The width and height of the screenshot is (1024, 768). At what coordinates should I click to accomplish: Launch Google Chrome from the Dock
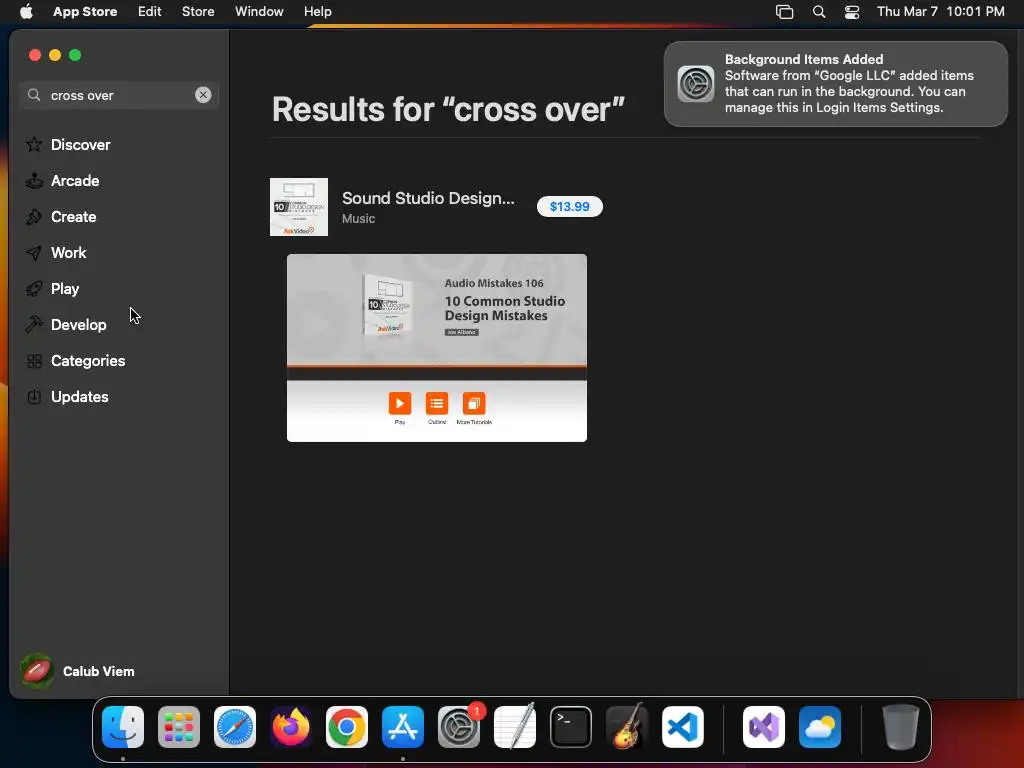point(347,727)
